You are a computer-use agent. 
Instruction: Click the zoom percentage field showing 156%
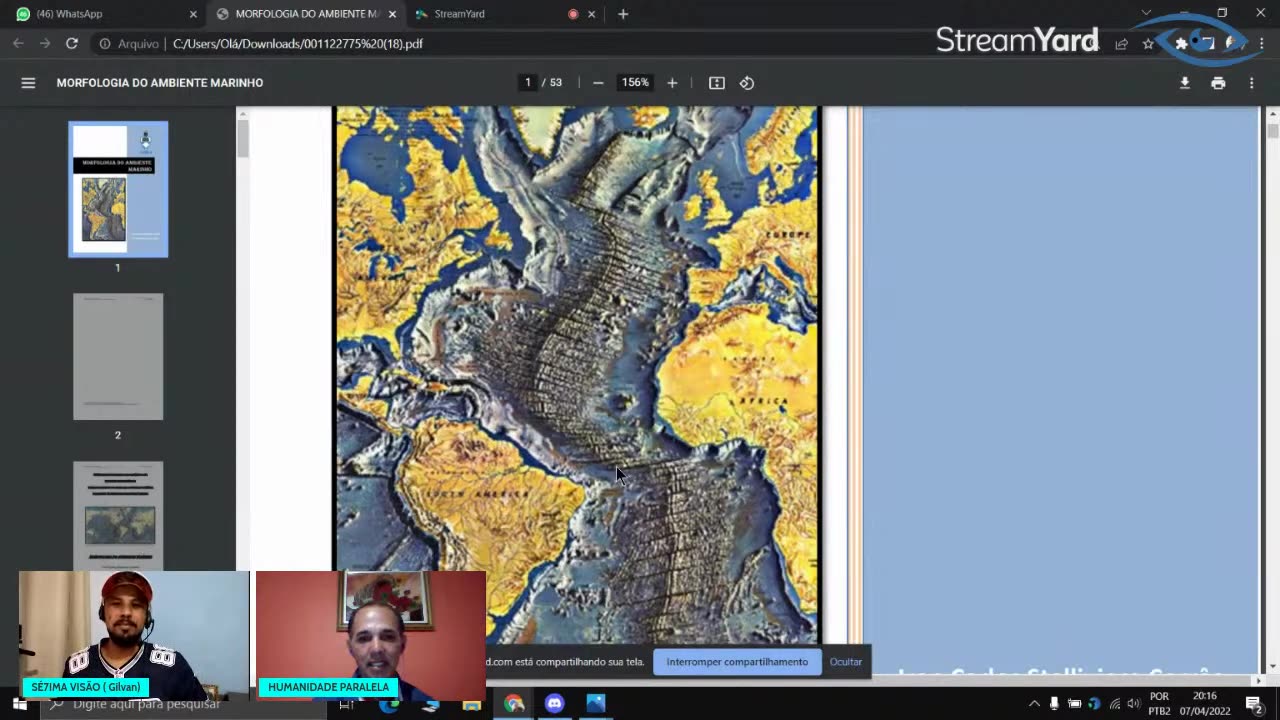click(x=635, y=83)
